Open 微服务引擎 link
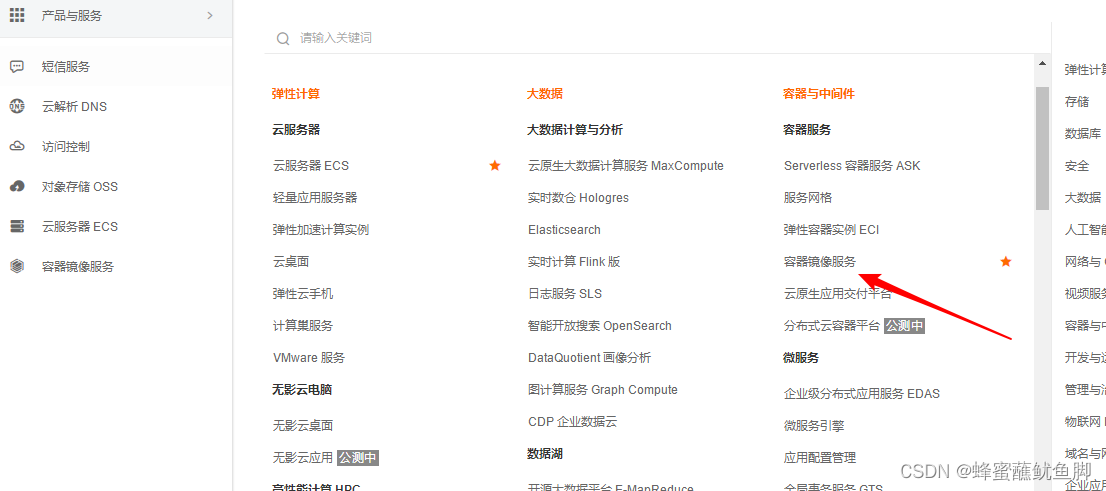The height and width of the screenshot is (491, 1106). (814, 426)
